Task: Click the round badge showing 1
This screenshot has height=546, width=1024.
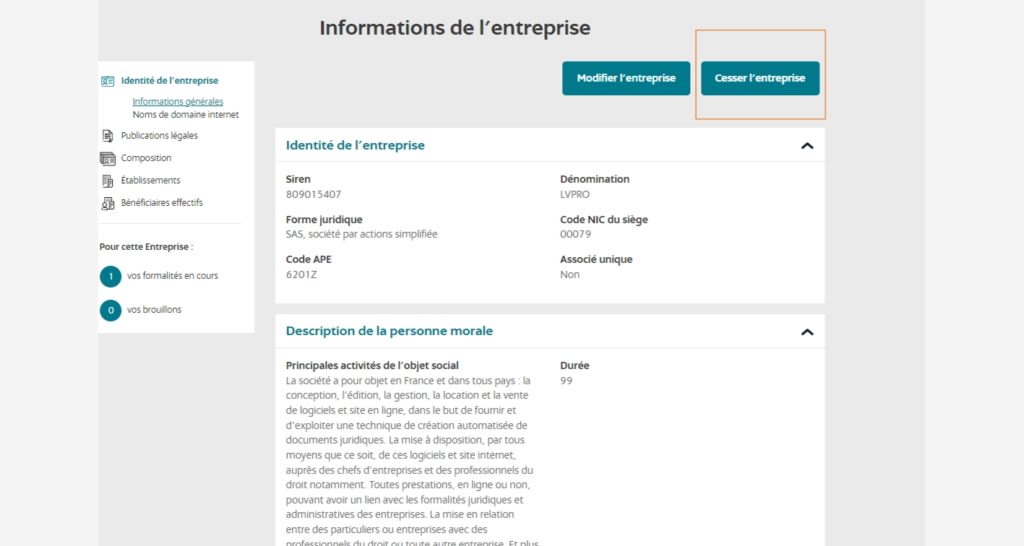Action: pyautogui.click(x=110, y=276)
